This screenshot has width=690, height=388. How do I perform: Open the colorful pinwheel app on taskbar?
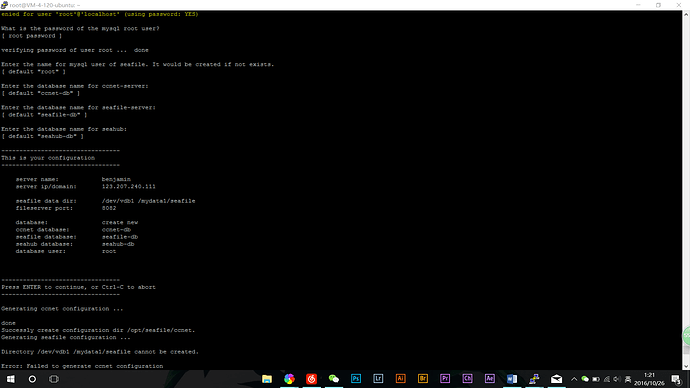(289, 379)
